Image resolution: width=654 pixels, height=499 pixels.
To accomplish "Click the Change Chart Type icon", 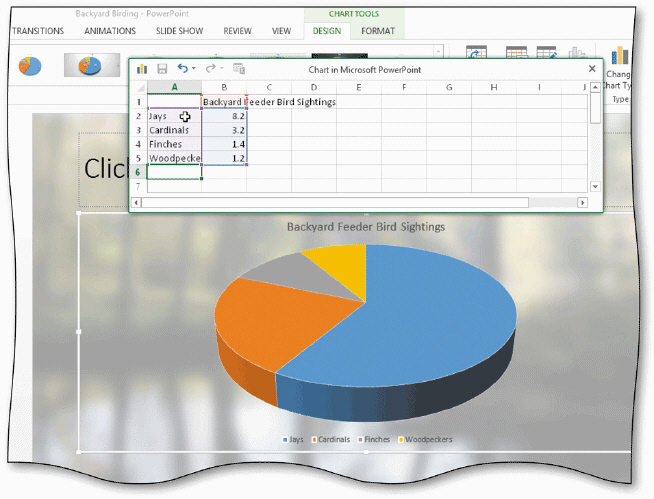I will tap(619, 56).
